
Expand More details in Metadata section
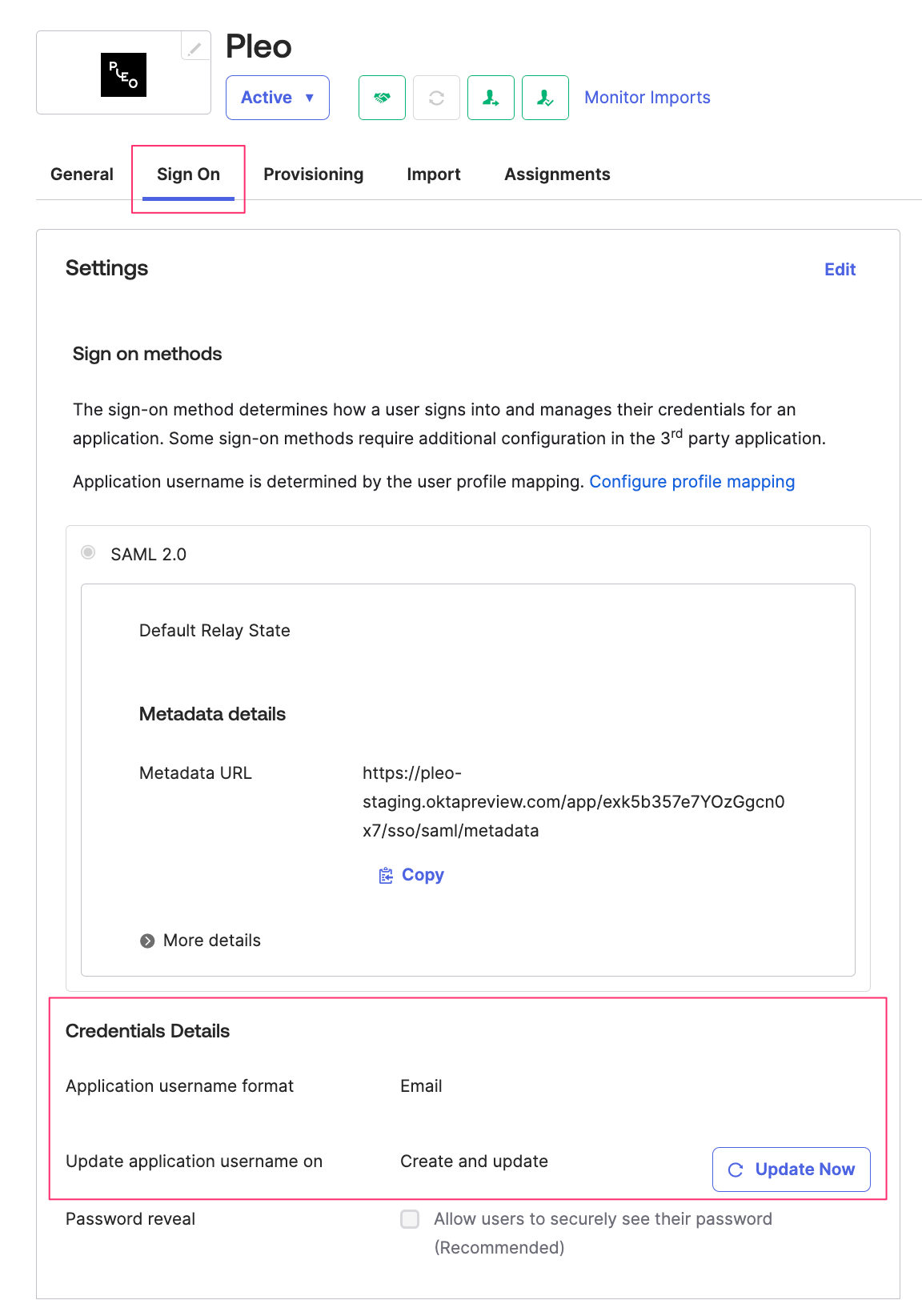[x=199, y=941]
